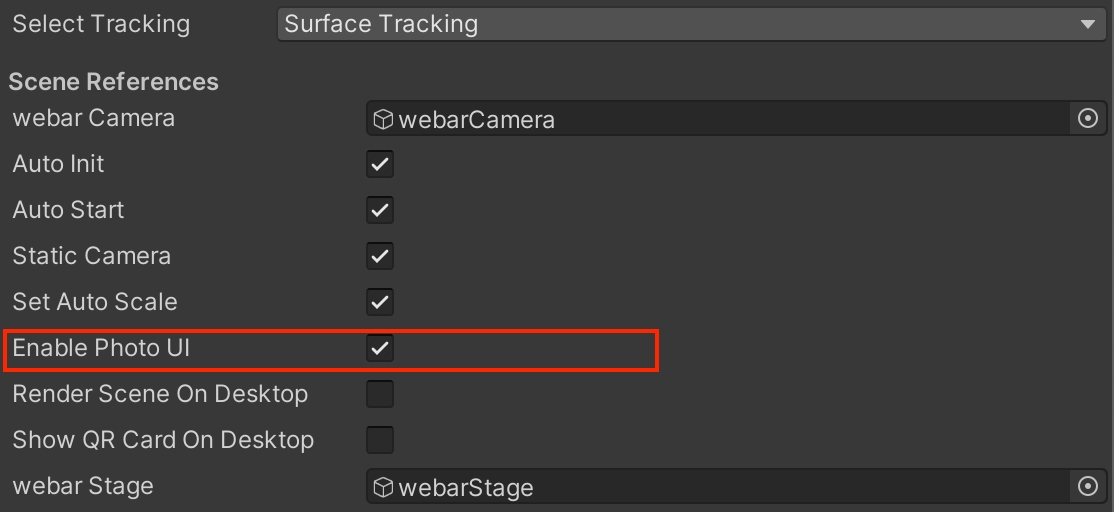Enable Render Scene On Desktop

coord(380,395)
